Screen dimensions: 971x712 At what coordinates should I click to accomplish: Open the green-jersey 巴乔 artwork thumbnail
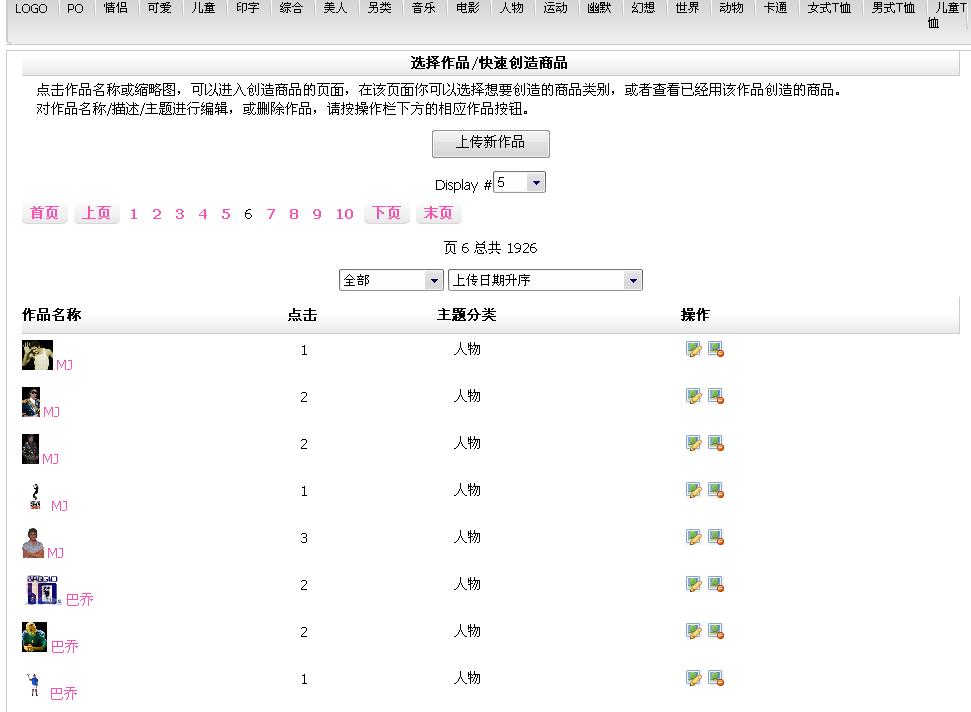[34, 637]
